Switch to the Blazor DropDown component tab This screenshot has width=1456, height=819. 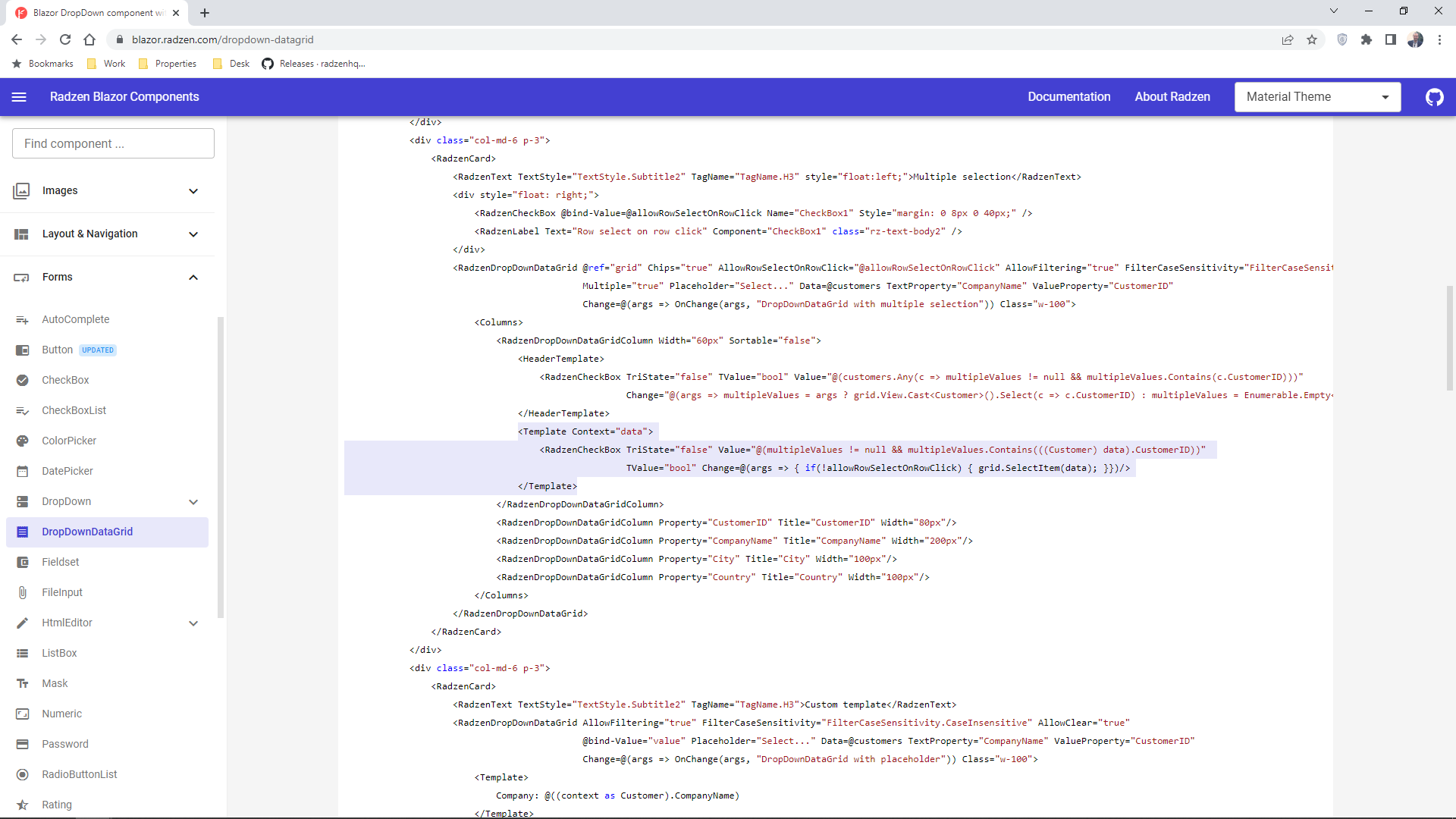point(91,13)
